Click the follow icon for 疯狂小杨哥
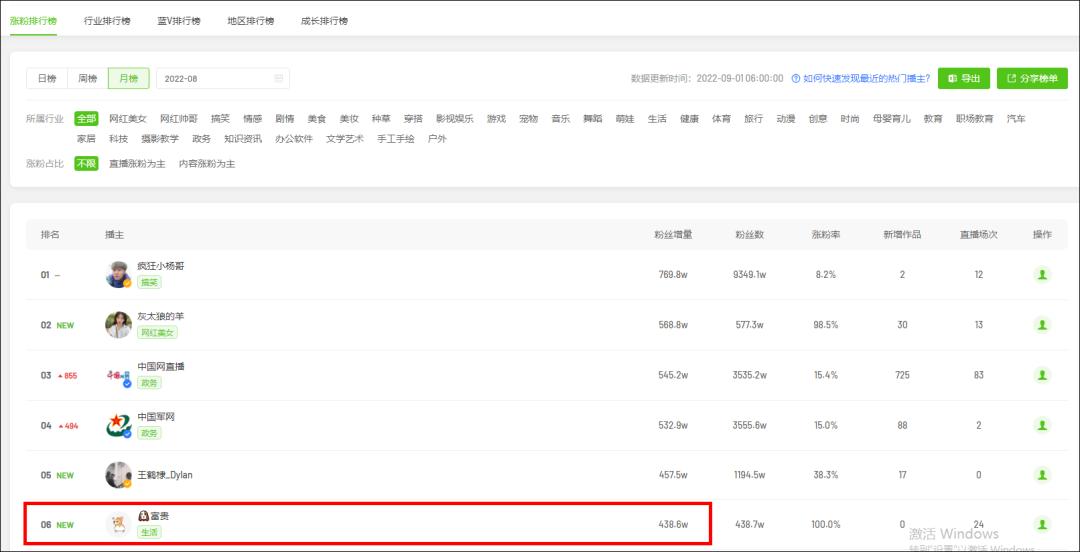Screen dimensions: 1080x552 point(1042,275)
